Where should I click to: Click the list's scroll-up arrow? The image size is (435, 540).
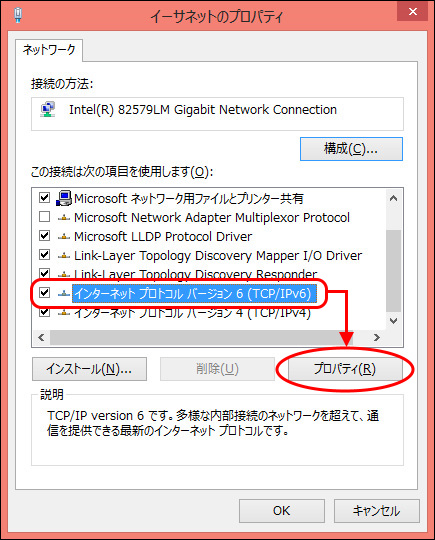(x=393, y=198)
